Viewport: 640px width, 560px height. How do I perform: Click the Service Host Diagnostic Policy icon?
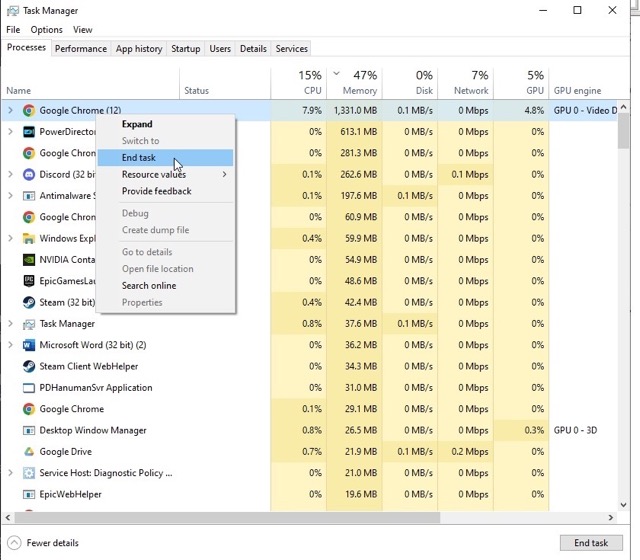pos(29,473)
